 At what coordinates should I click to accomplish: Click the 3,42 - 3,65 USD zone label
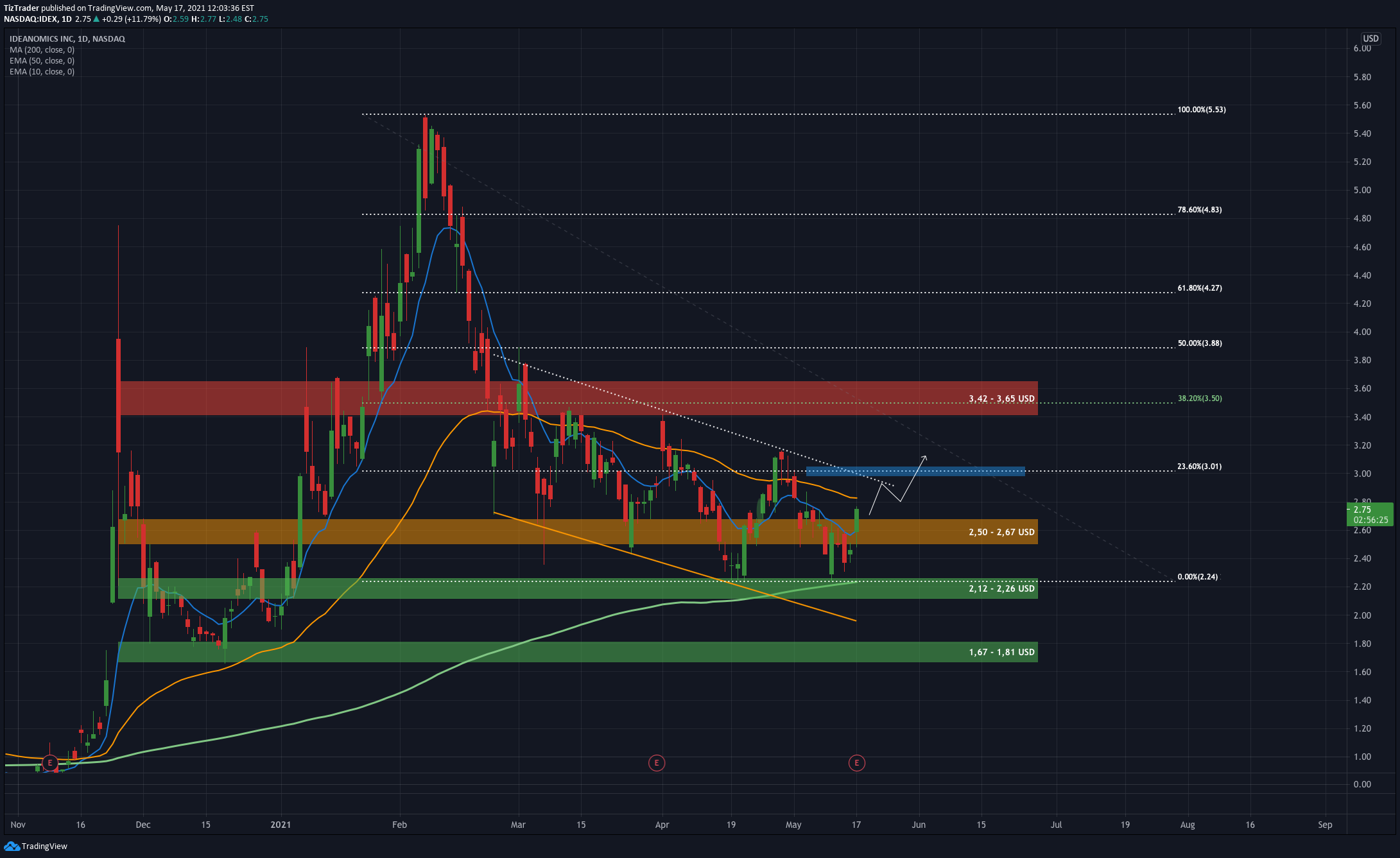pos(1001,399)
